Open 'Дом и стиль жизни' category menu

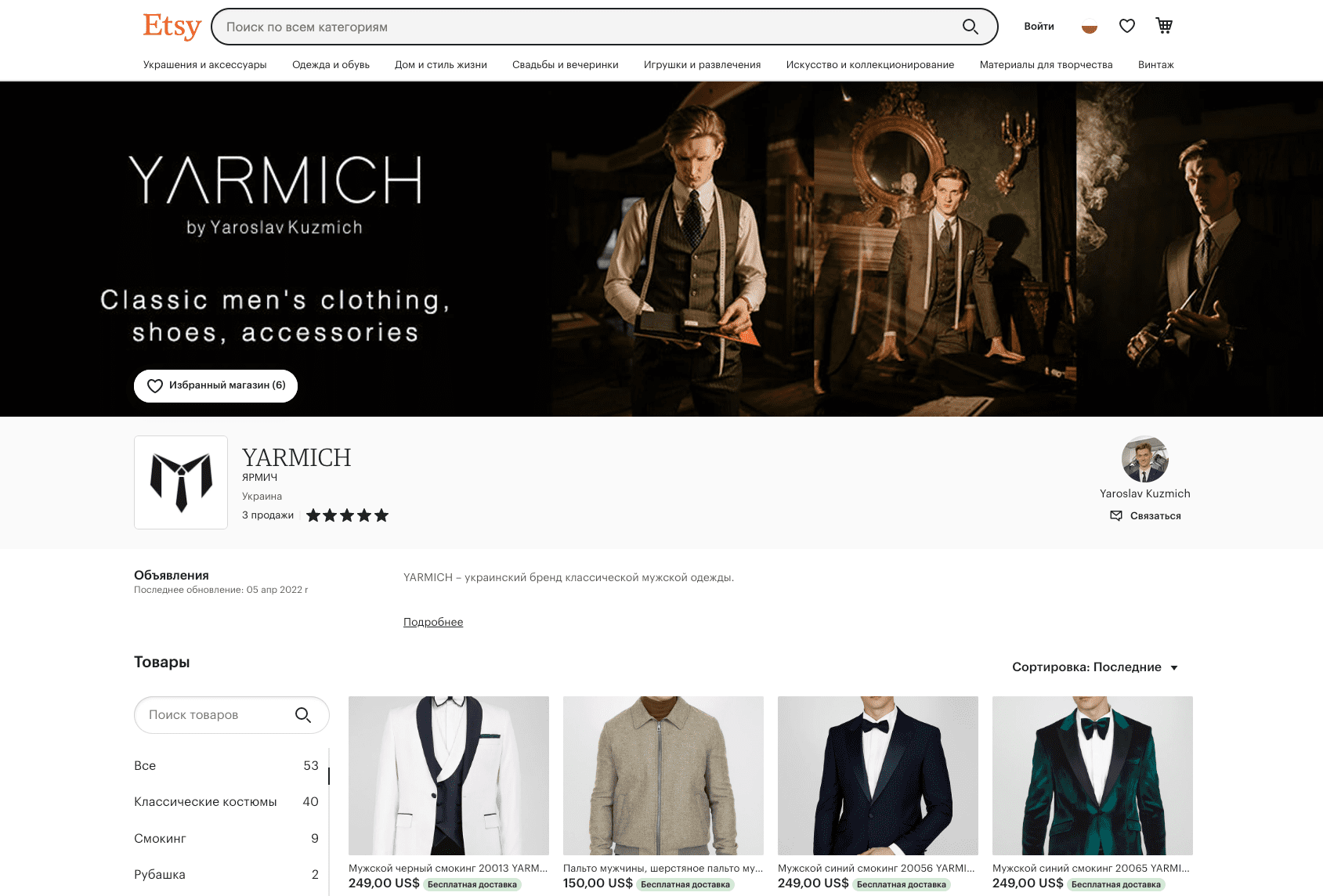pos(441,65)
